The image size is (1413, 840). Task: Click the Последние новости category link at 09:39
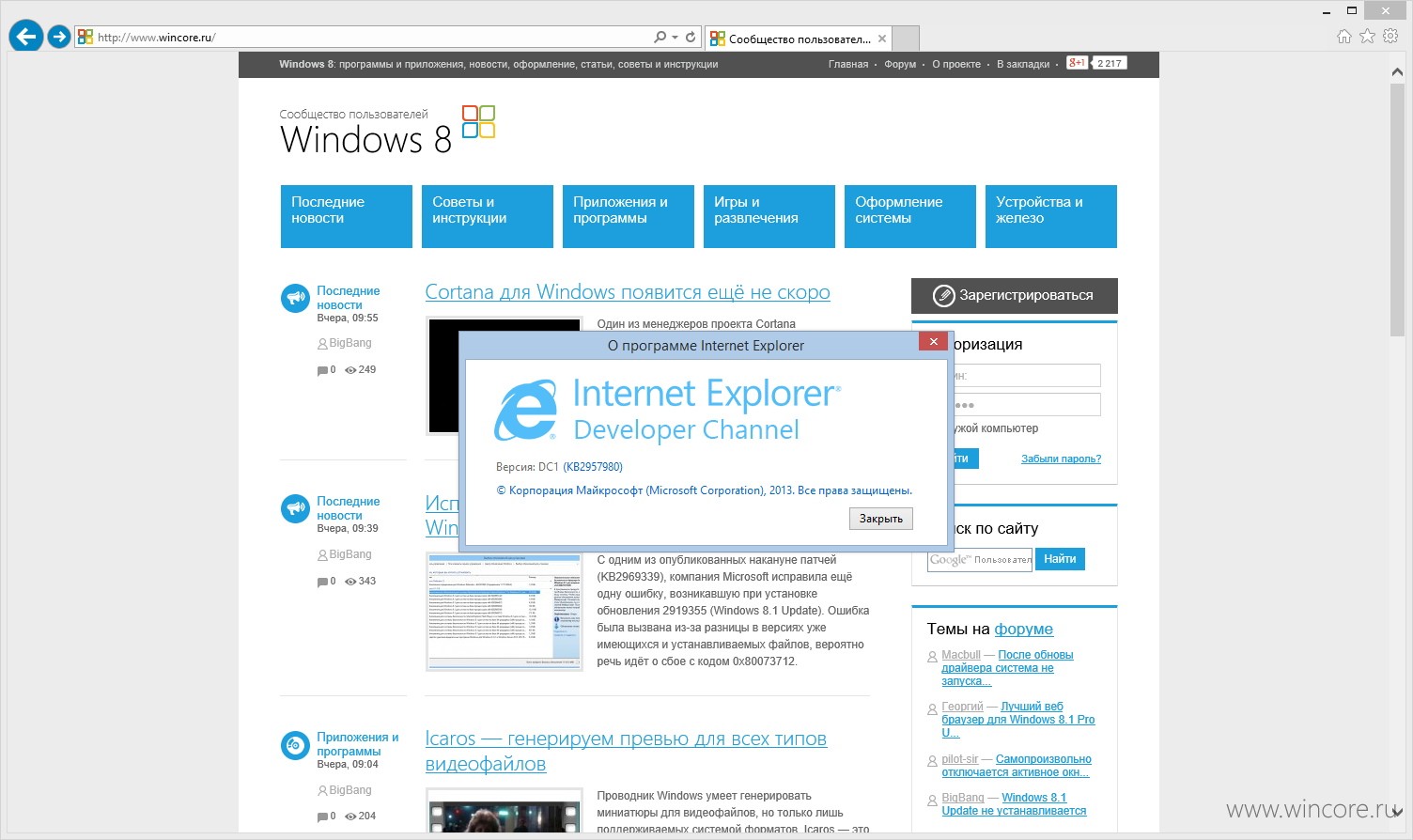(x=348, y=508)
